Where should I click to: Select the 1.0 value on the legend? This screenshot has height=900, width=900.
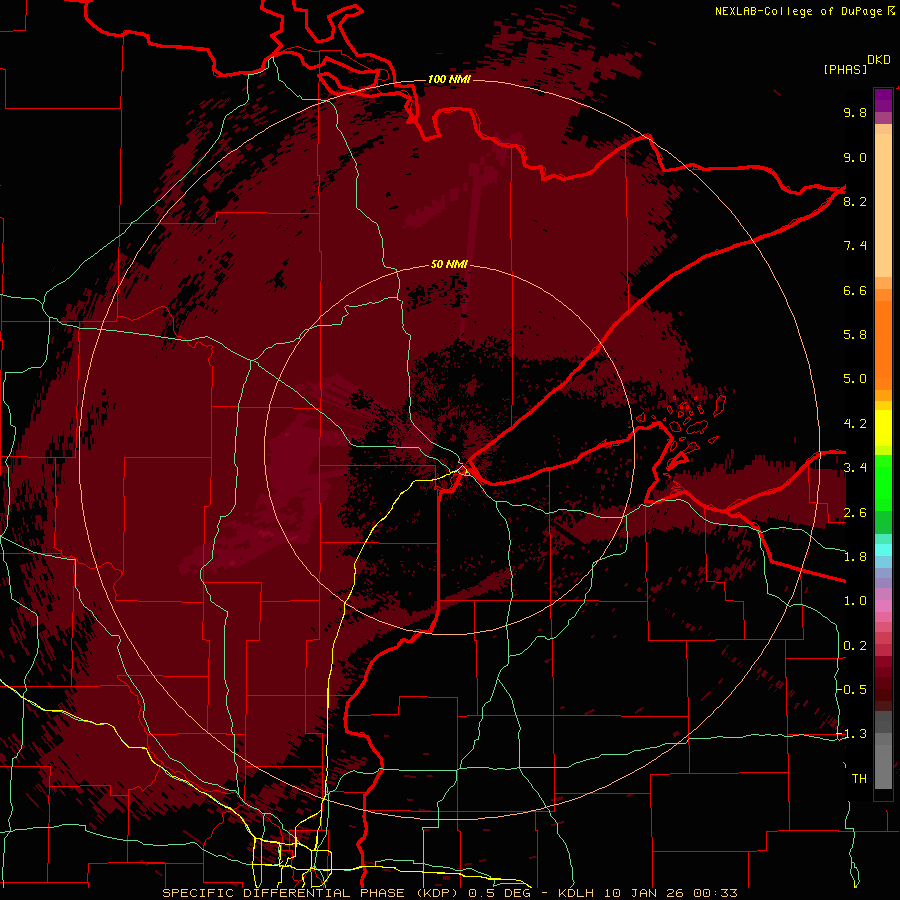coord(855,601)
